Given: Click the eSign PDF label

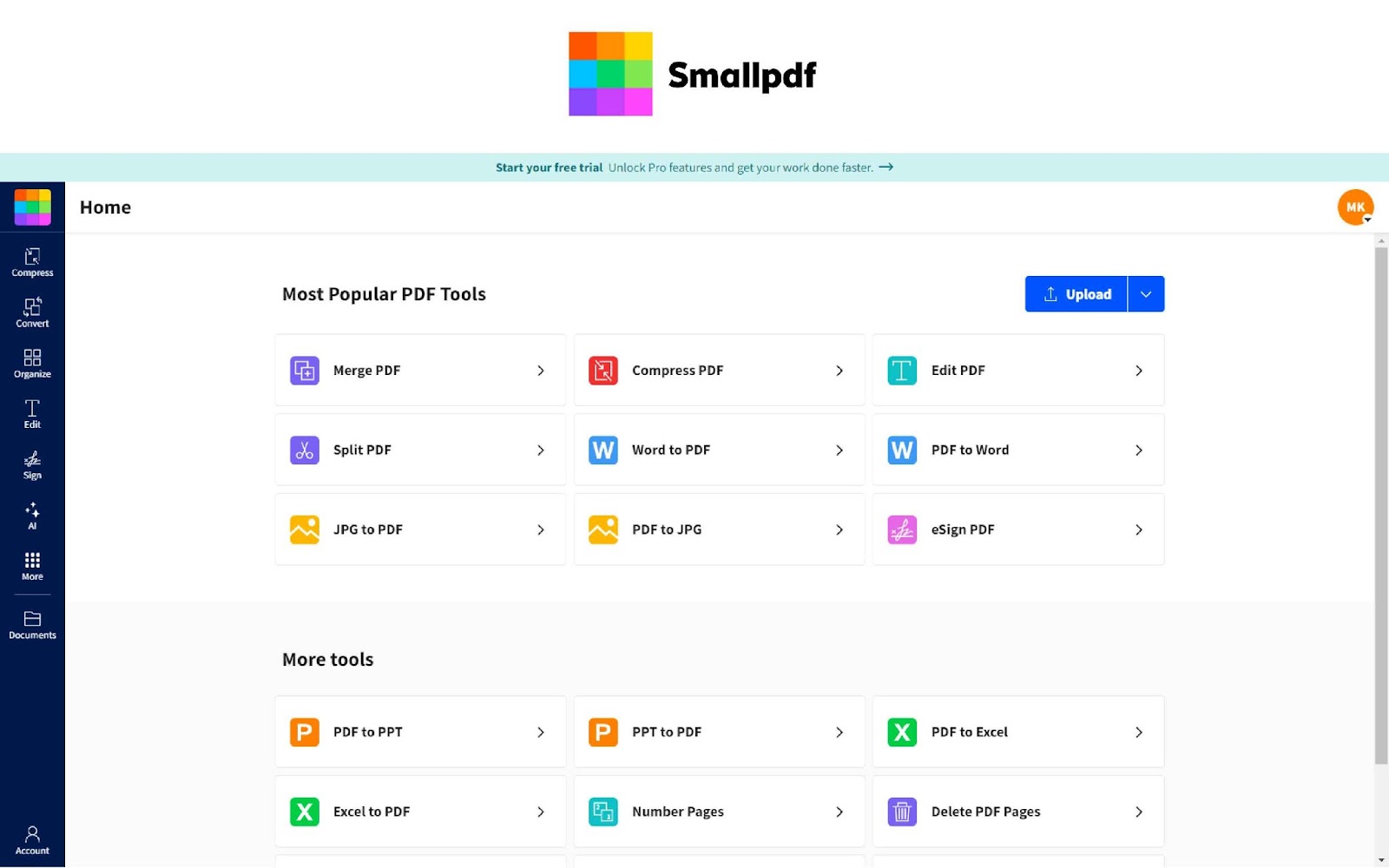Looking at the screenshot, I should 963,529.
